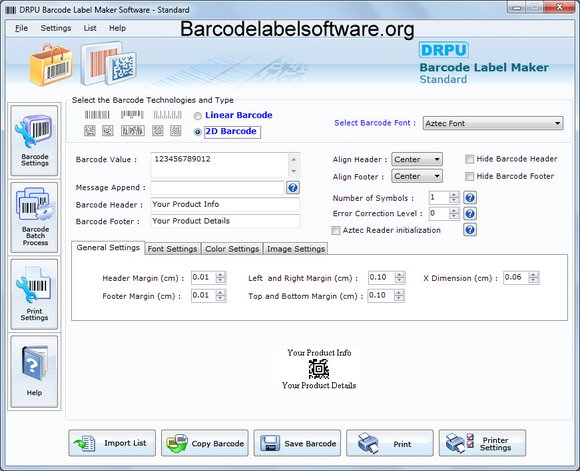Image resolution: width=580 pixels, height=471 pixels.
Task: Open the List menu
Action: pyautogui.click(x=90, y=28)
